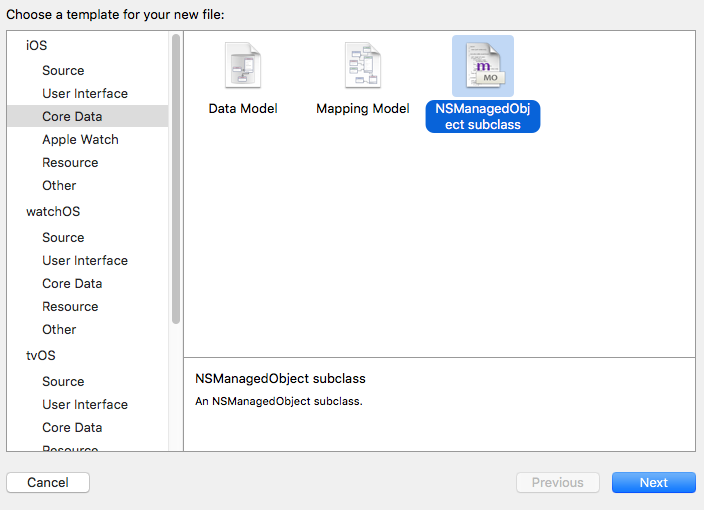Screen dimensions: 704x510
Task: Select the Data Model template icon
Action: [242, 66]
